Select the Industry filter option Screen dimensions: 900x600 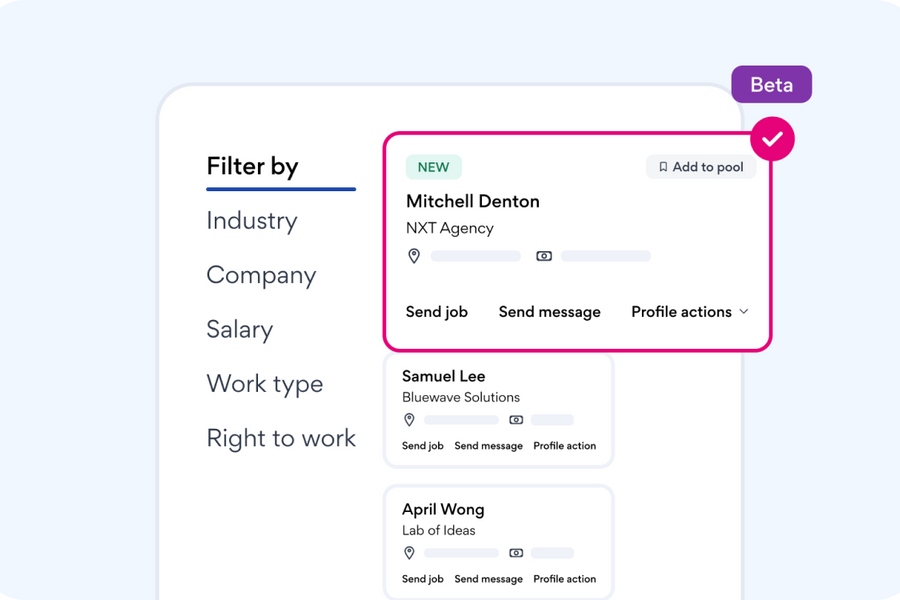(252, 221)
